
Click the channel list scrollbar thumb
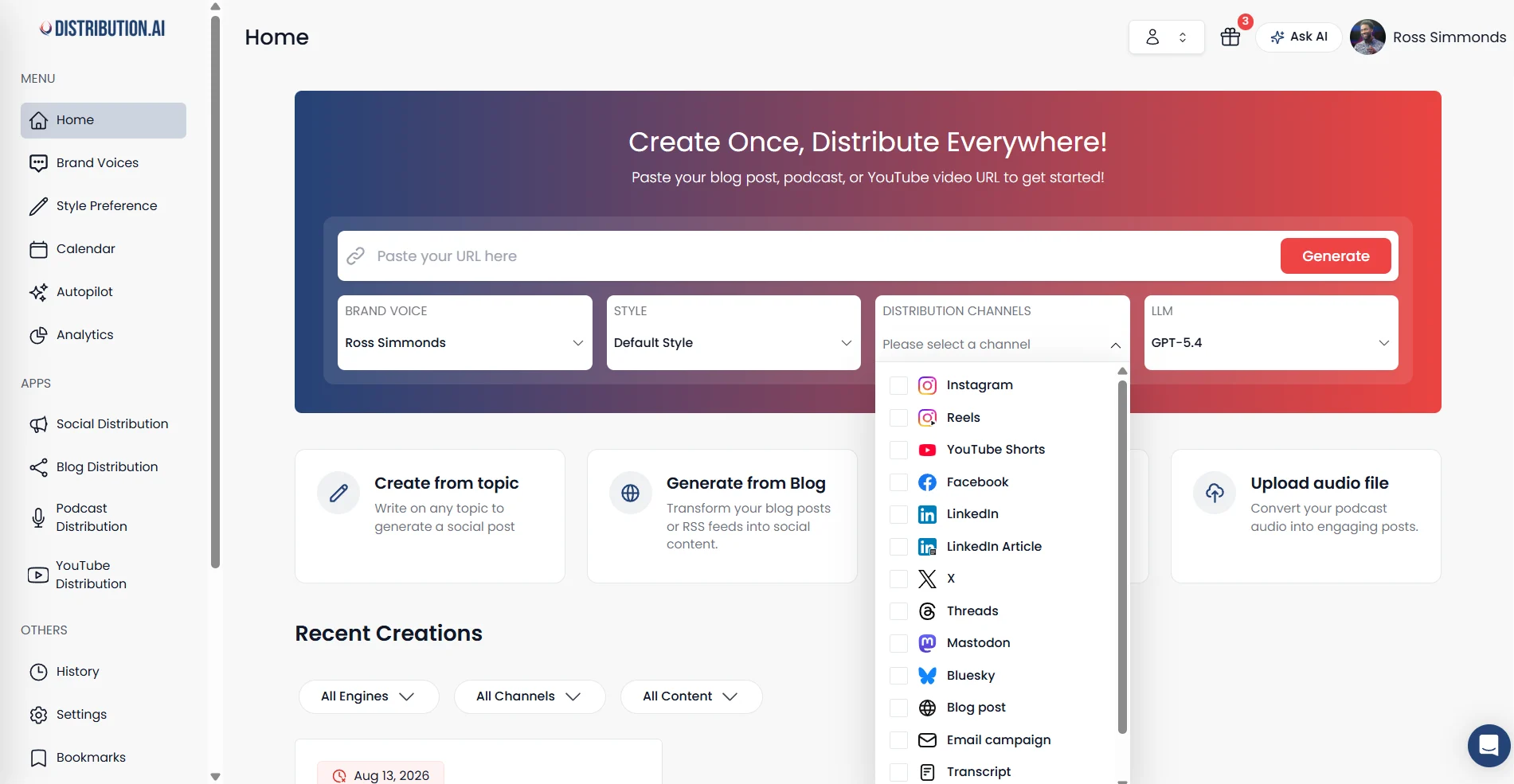point(1122,557)
